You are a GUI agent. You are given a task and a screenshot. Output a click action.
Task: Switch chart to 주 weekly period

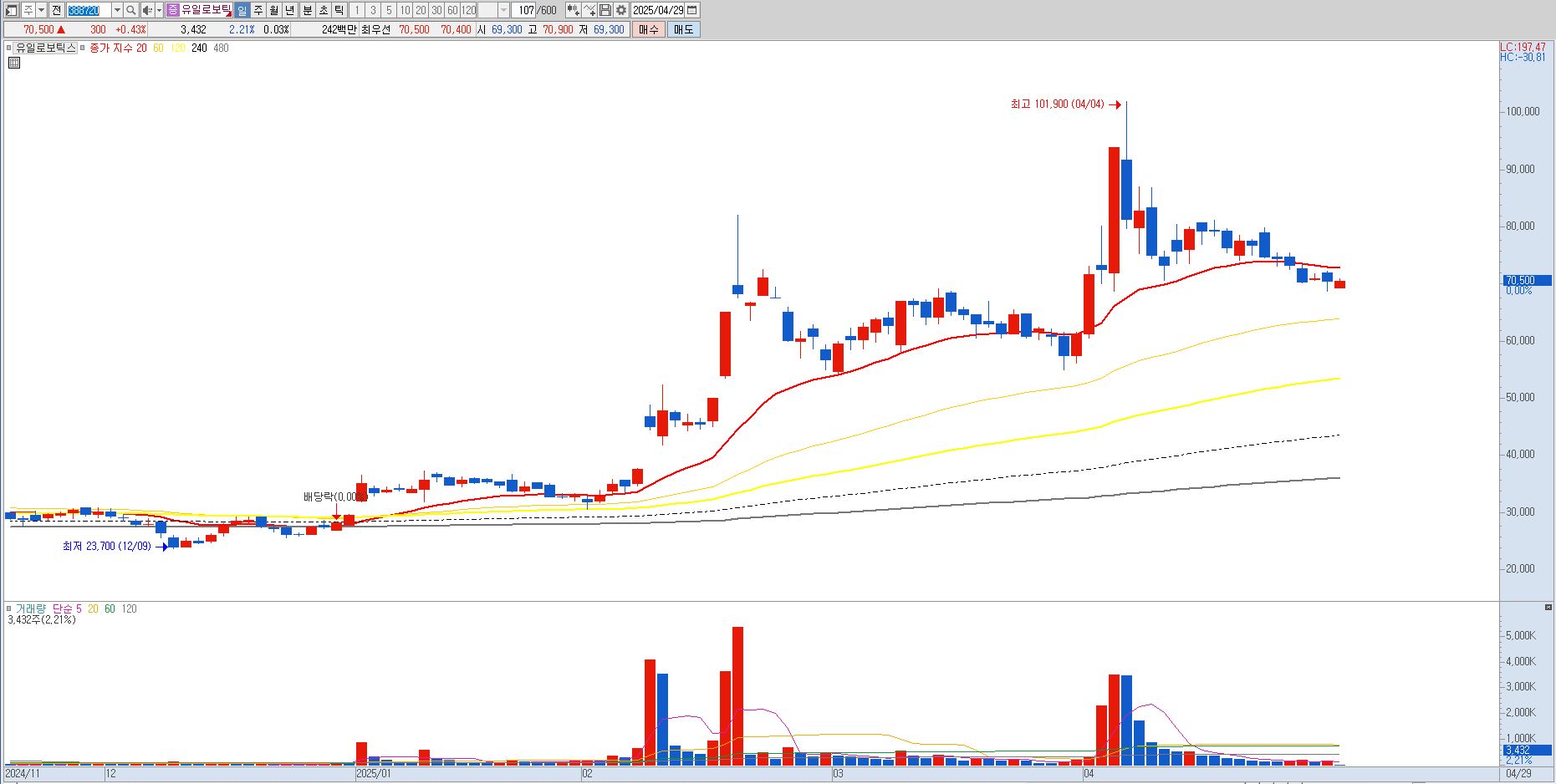tap(258, 10)
